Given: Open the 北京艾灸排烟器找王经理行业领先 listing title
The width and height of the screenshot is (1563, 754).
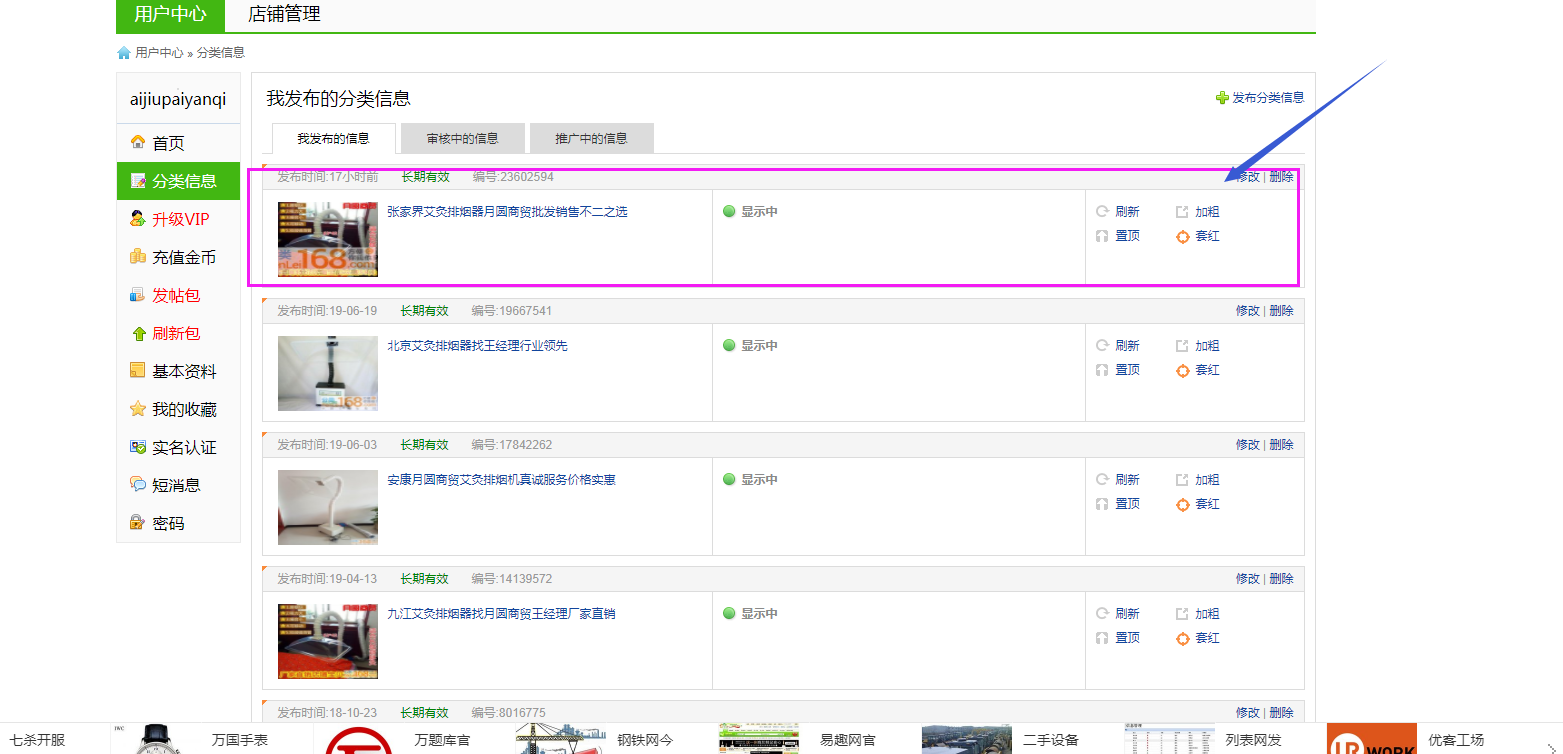Looking at the screenshot, I should (x=477, y=346).
